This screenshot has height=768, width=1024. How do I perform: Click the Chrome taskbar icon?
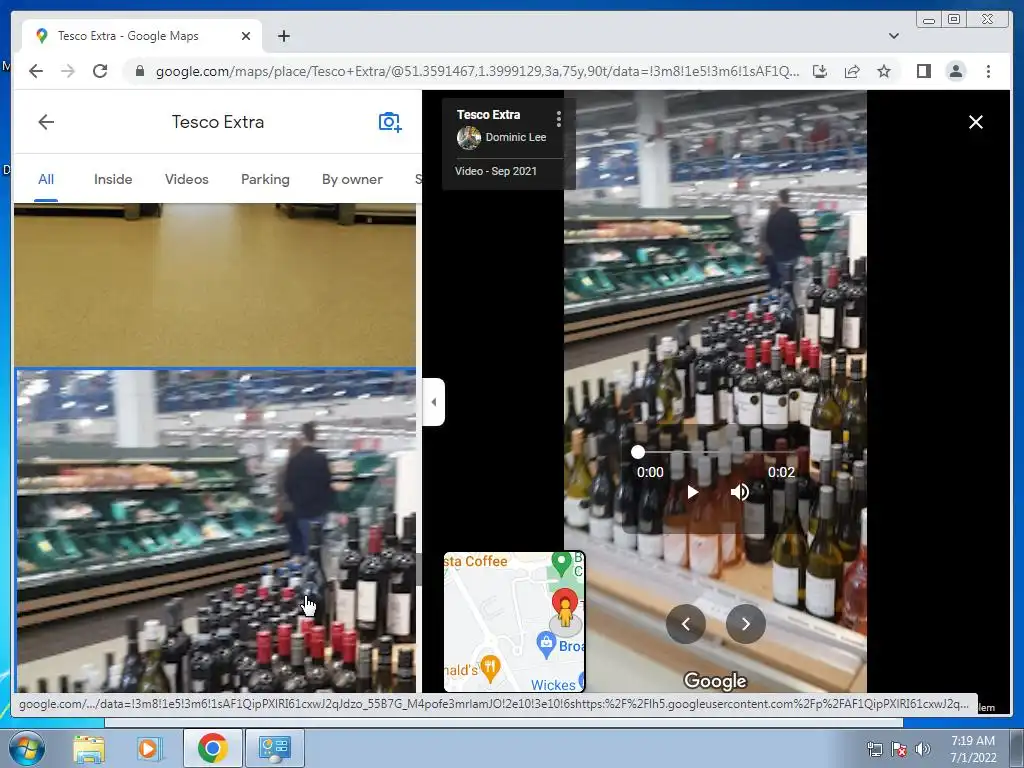coord(212,748)
